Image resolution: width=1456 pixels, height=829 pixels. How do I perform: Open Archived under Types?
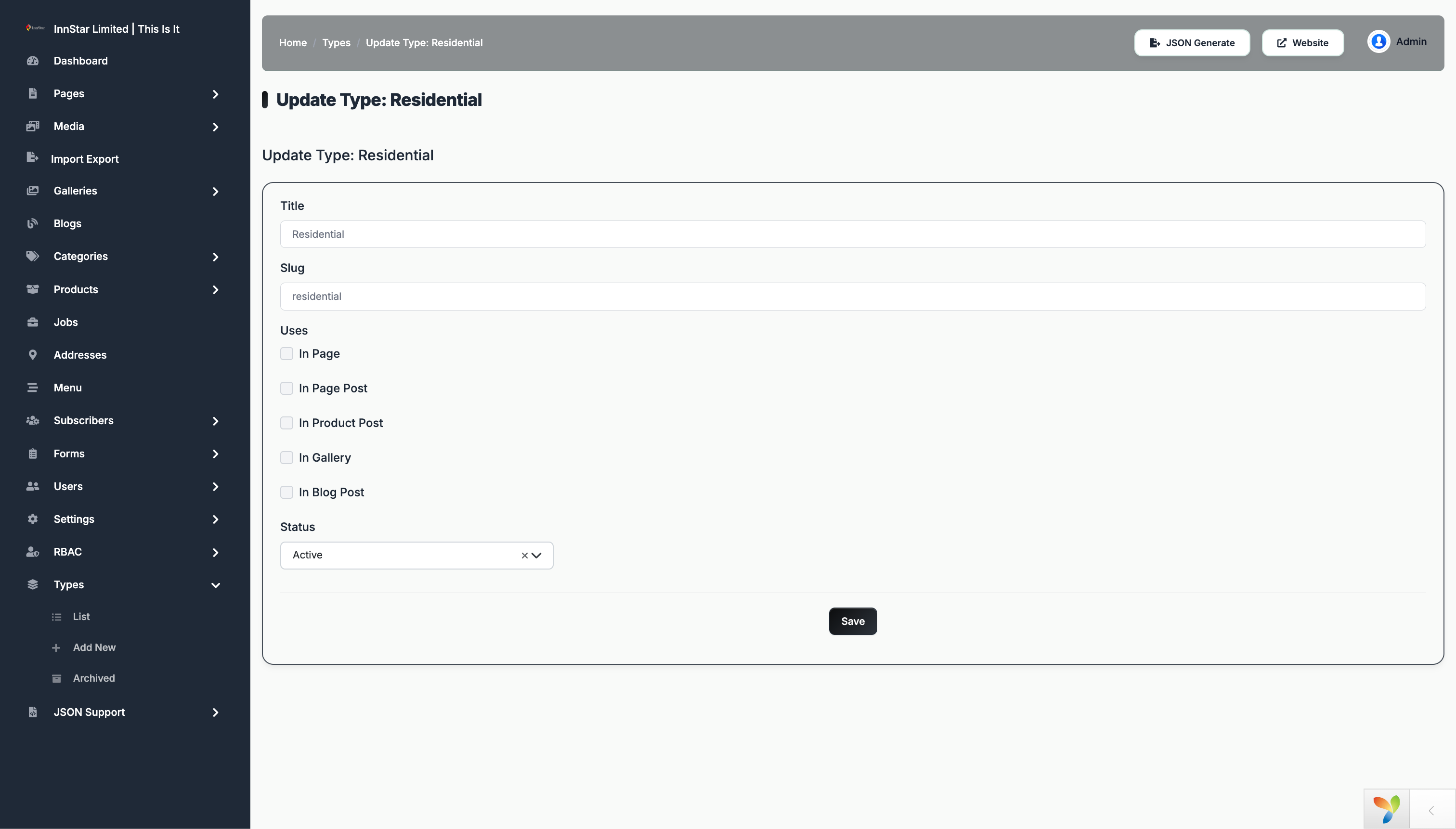(x=93, y=678)
